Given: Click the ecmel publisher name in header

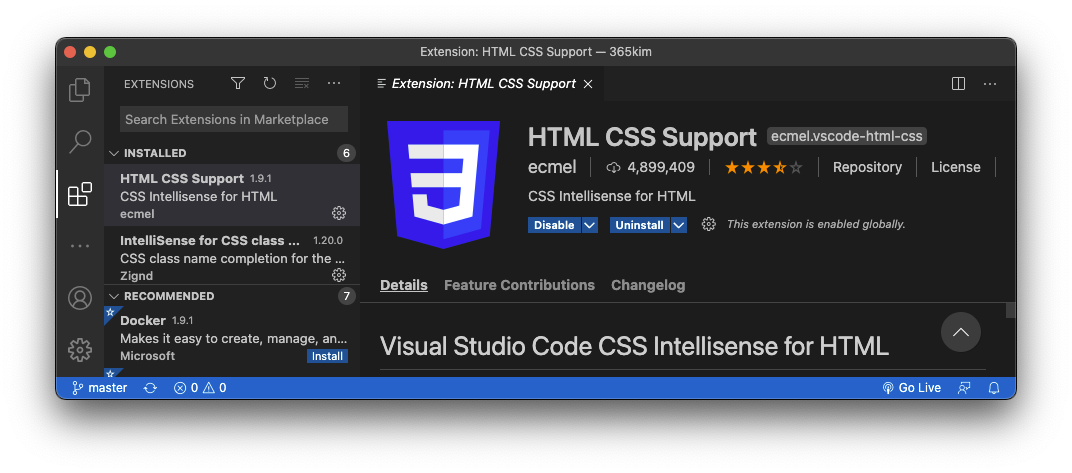Looking at the screenshot, I should click(x=552, y=167).
